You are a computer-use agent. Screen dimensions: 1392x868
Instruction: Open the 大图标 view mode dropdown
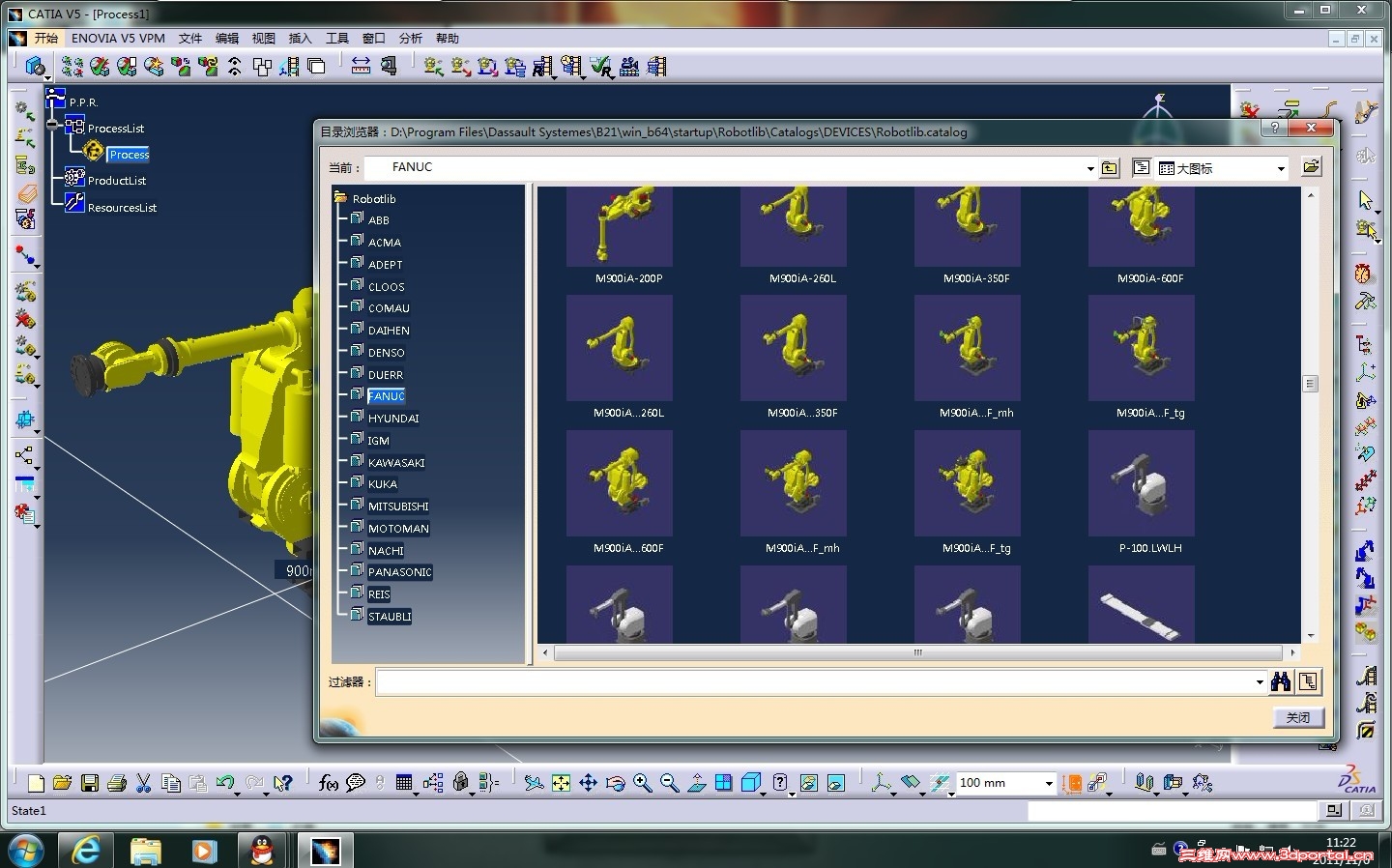click(x=1281, y=168)
